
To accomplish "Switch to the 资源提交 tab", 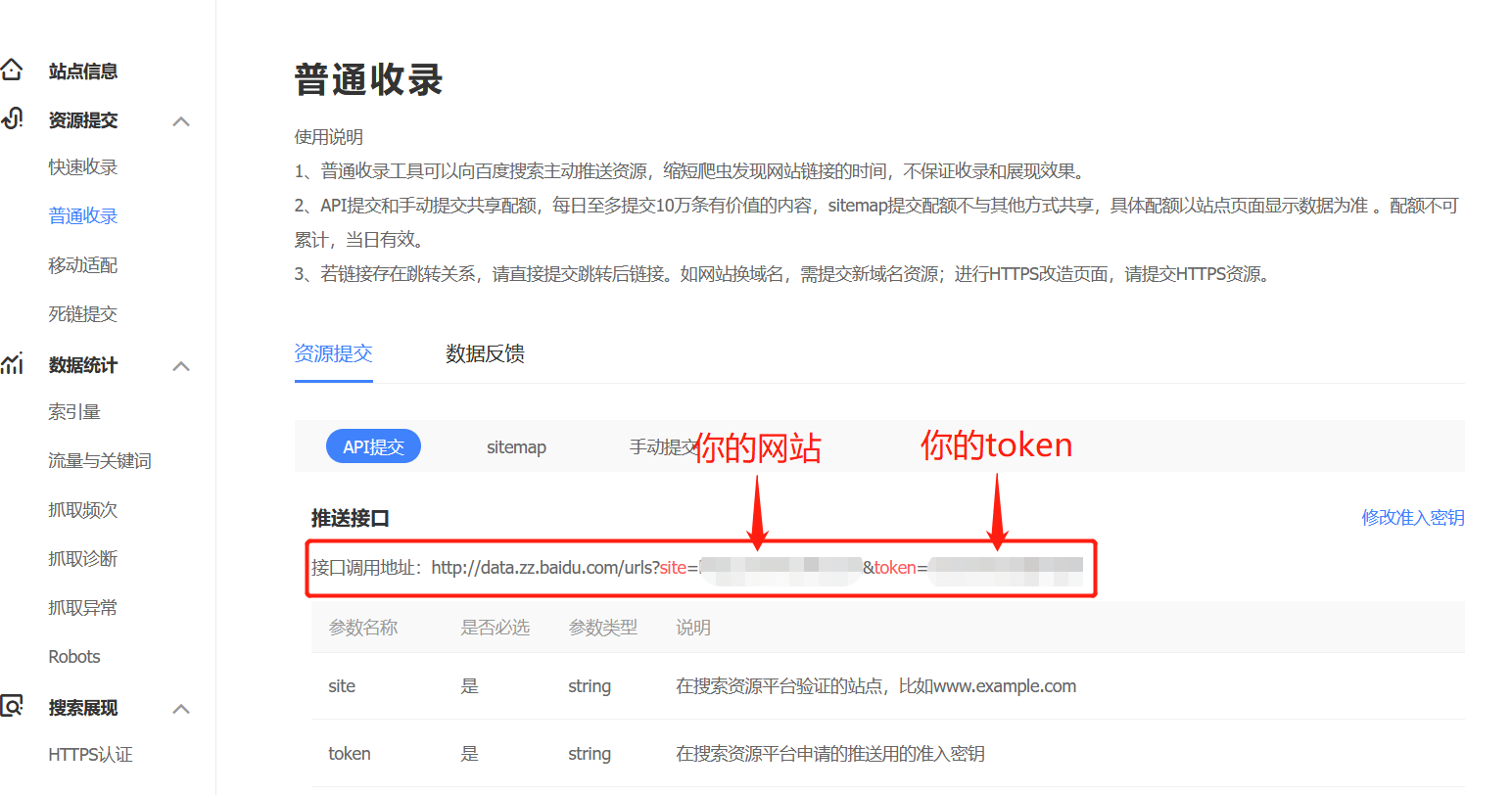I will 334,353.
